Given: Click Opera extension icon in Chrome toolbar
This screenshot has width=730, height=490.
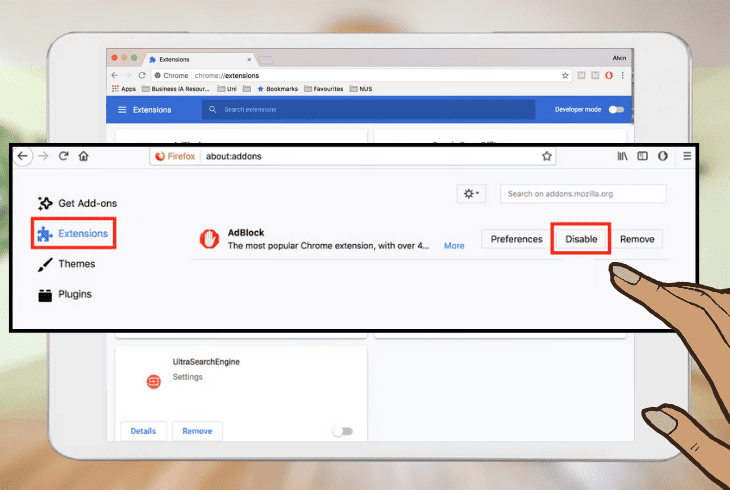Looking at the screenshot, I should click(x=608, y=75).
